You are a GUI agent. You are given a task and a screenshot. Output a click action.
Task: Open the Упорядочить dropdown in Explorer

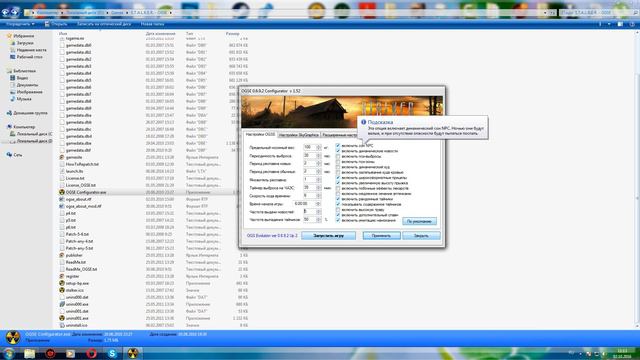point(20,24)
